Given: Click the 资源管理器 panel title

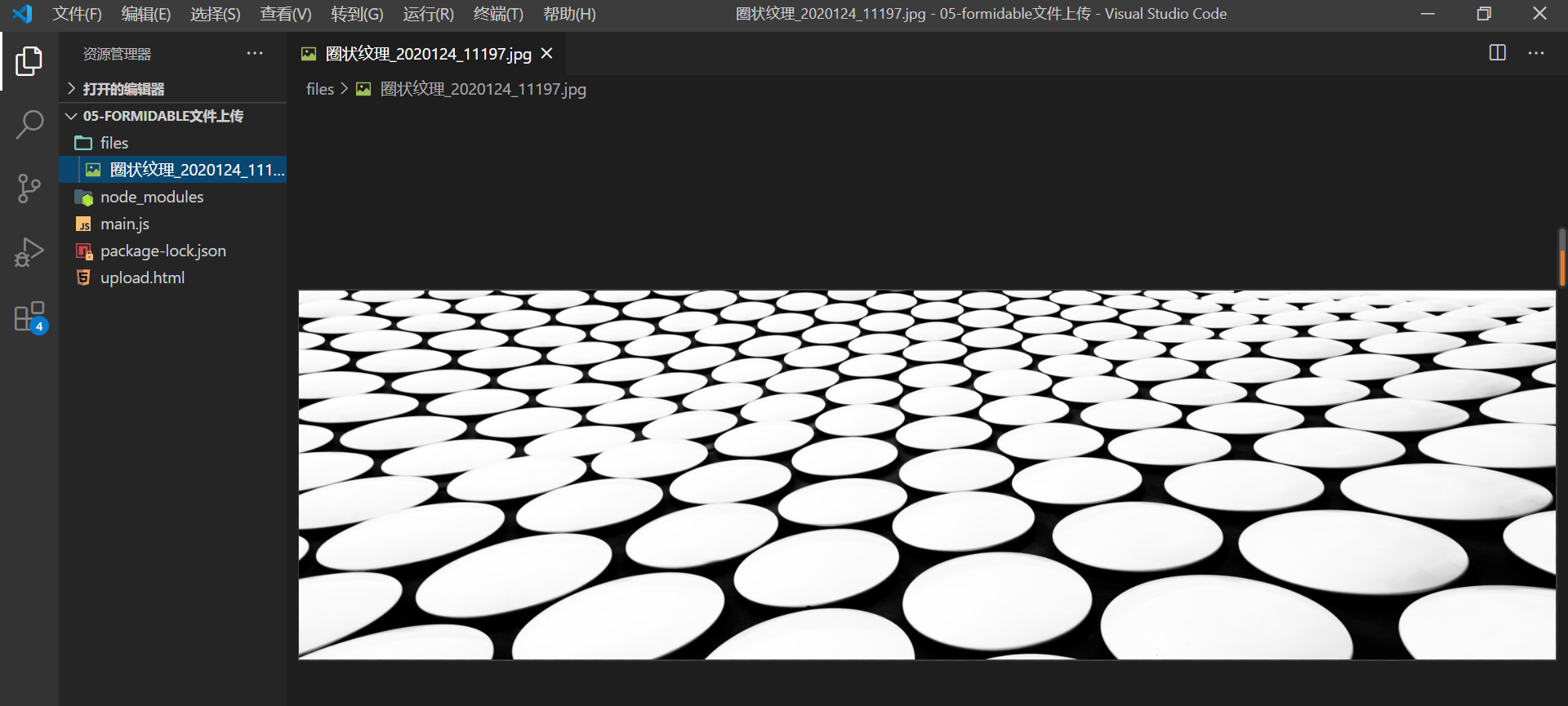Looking at the screenshot, I should [x=117, y=54].
